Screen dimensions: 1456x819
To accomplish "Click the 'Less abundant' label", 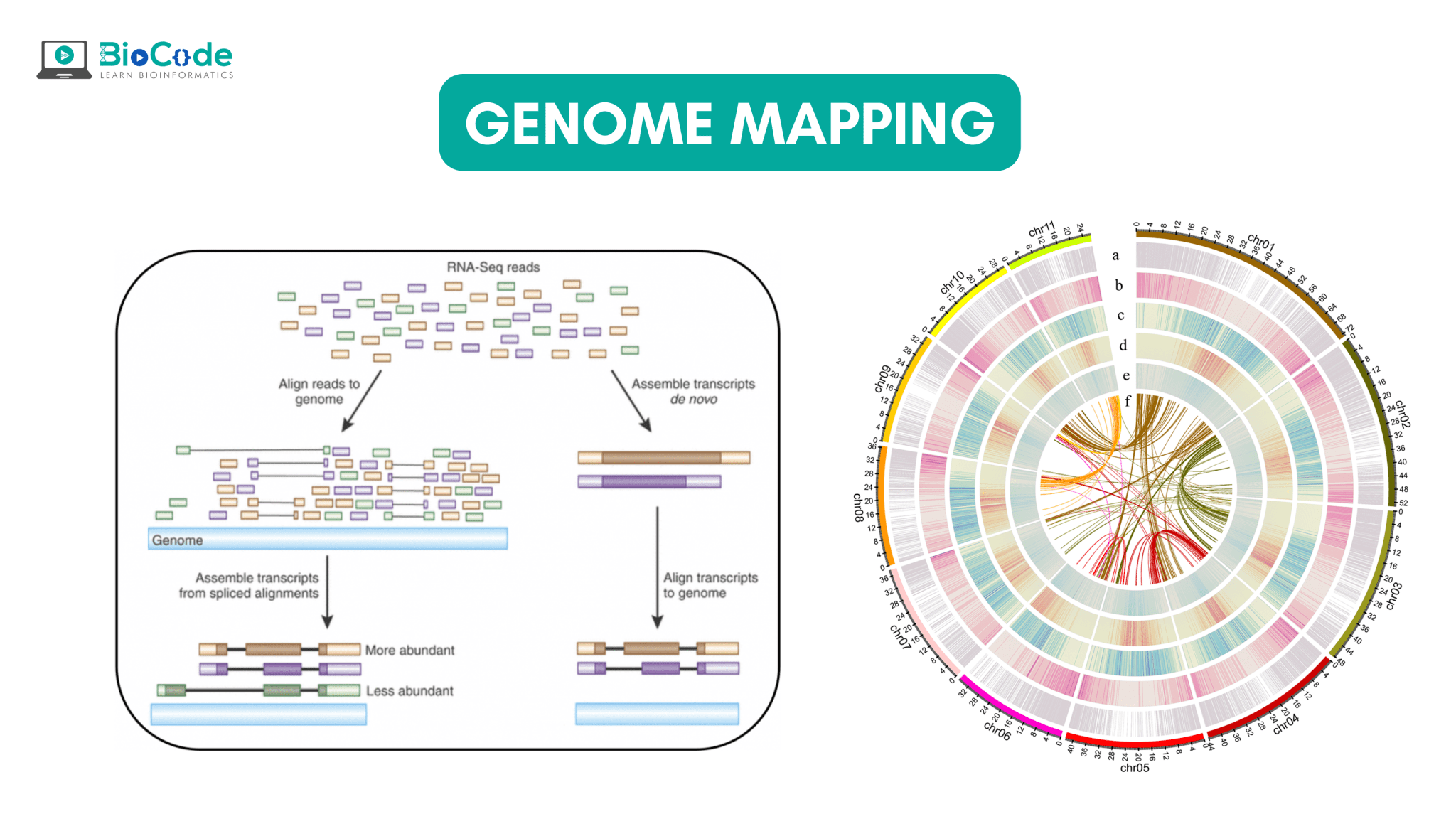I will pos(409,690).
